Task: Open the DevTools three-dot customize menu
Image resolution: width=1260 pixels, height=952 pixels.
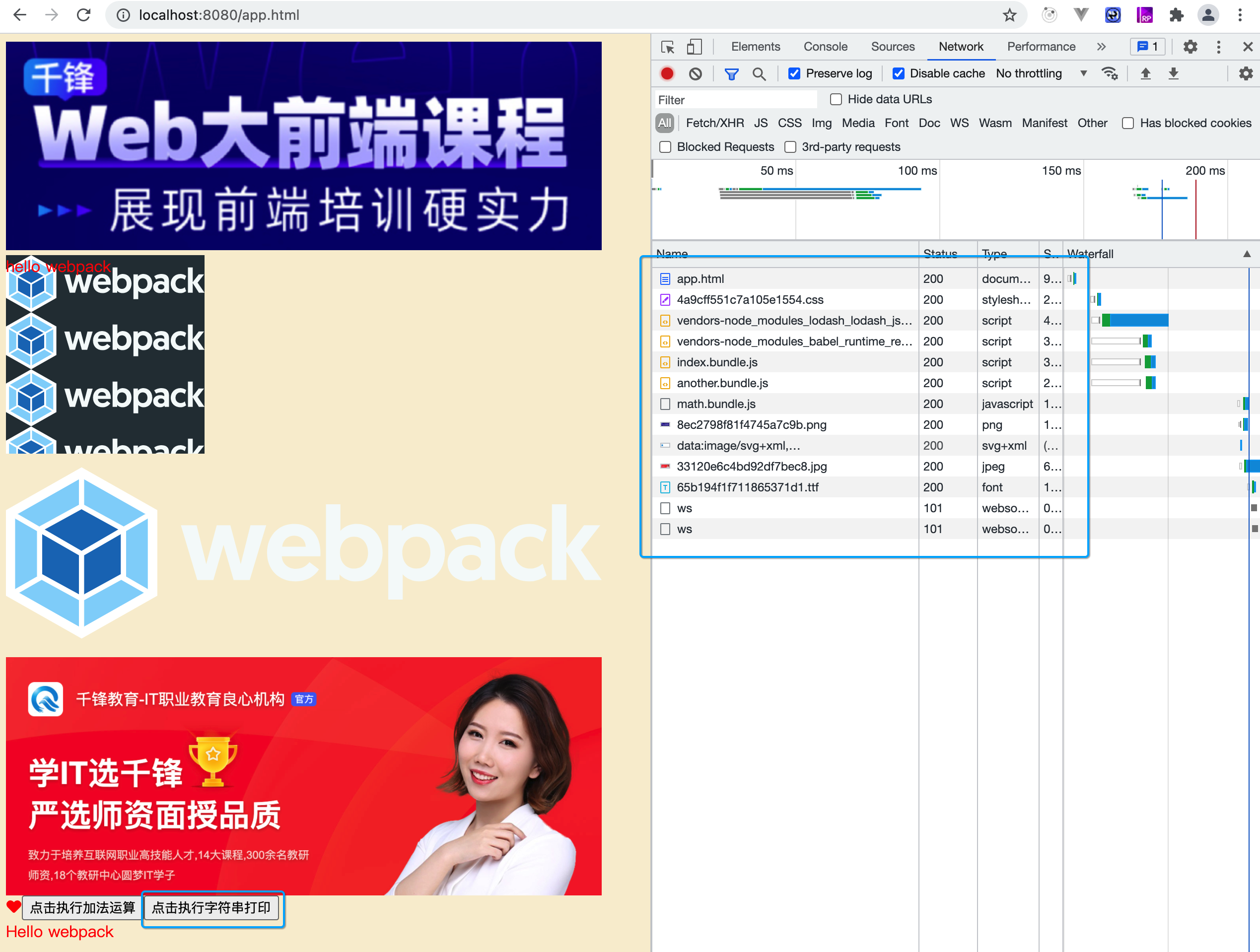Action: [x=1218, y=47]
